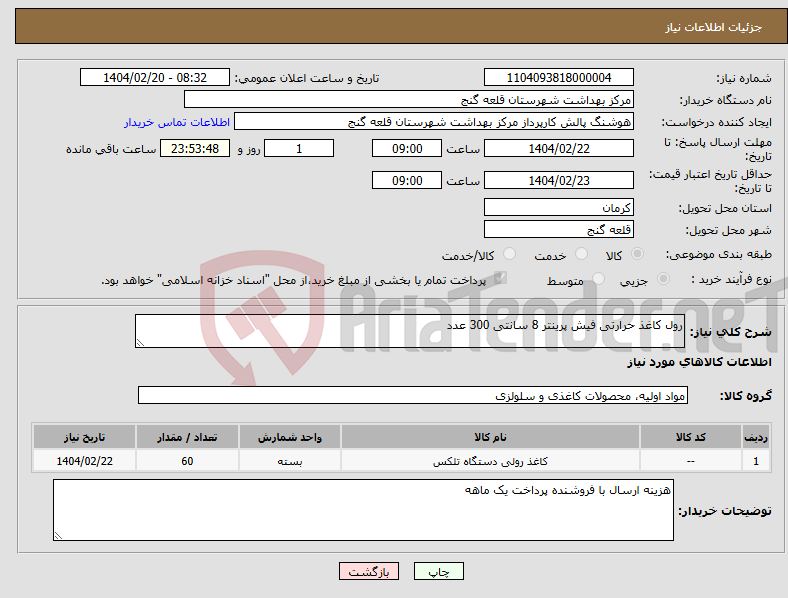788x598 pixels.
Task: Click the چاپ (print) button
Action: pos(438,571)
